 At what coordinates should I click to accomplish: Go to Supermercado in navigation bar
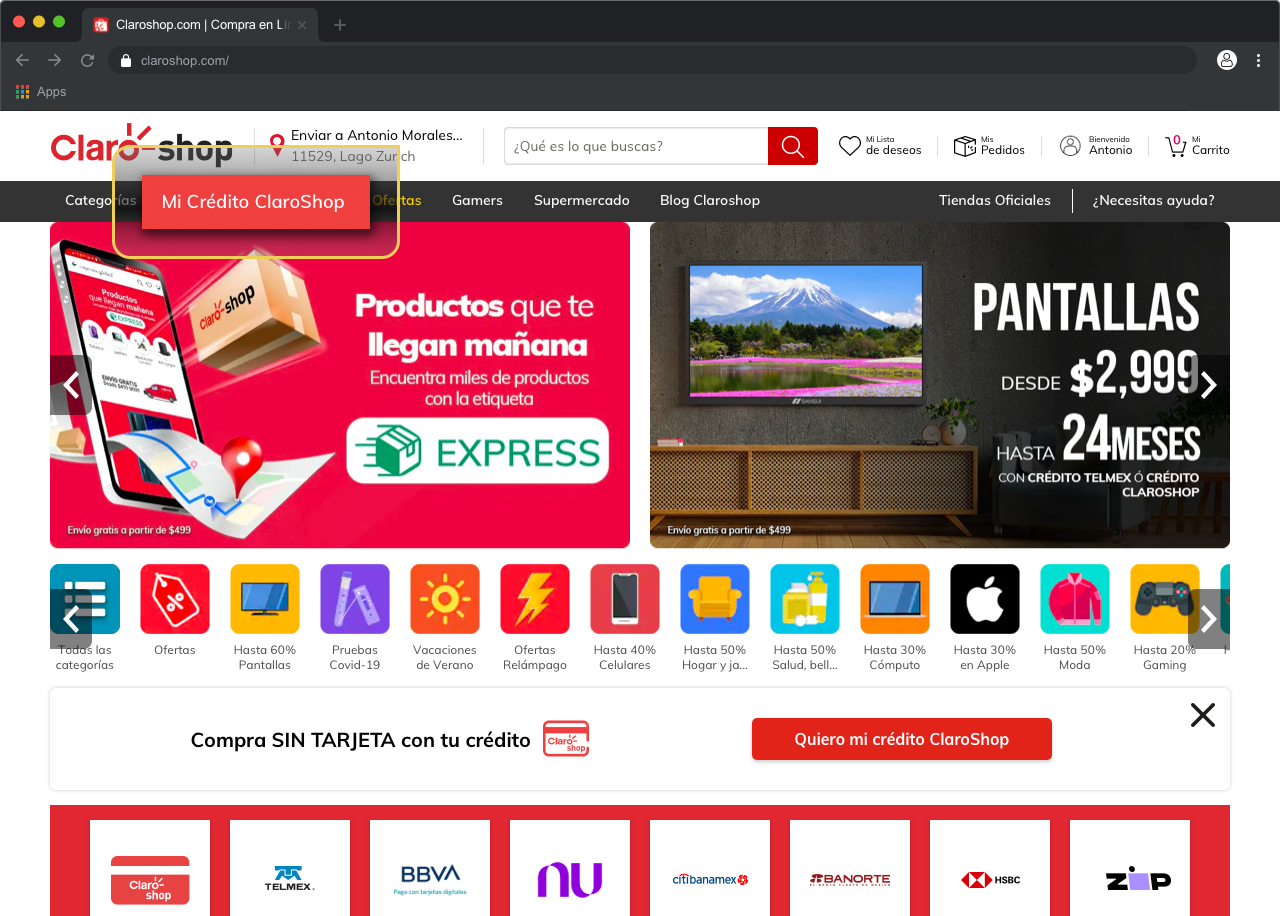582,200
